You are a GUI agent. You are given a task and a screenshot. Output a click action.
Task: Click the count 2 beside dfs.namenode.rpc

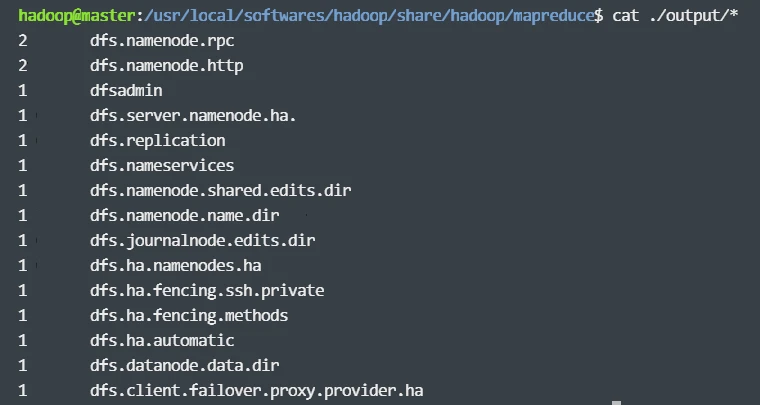22,41
